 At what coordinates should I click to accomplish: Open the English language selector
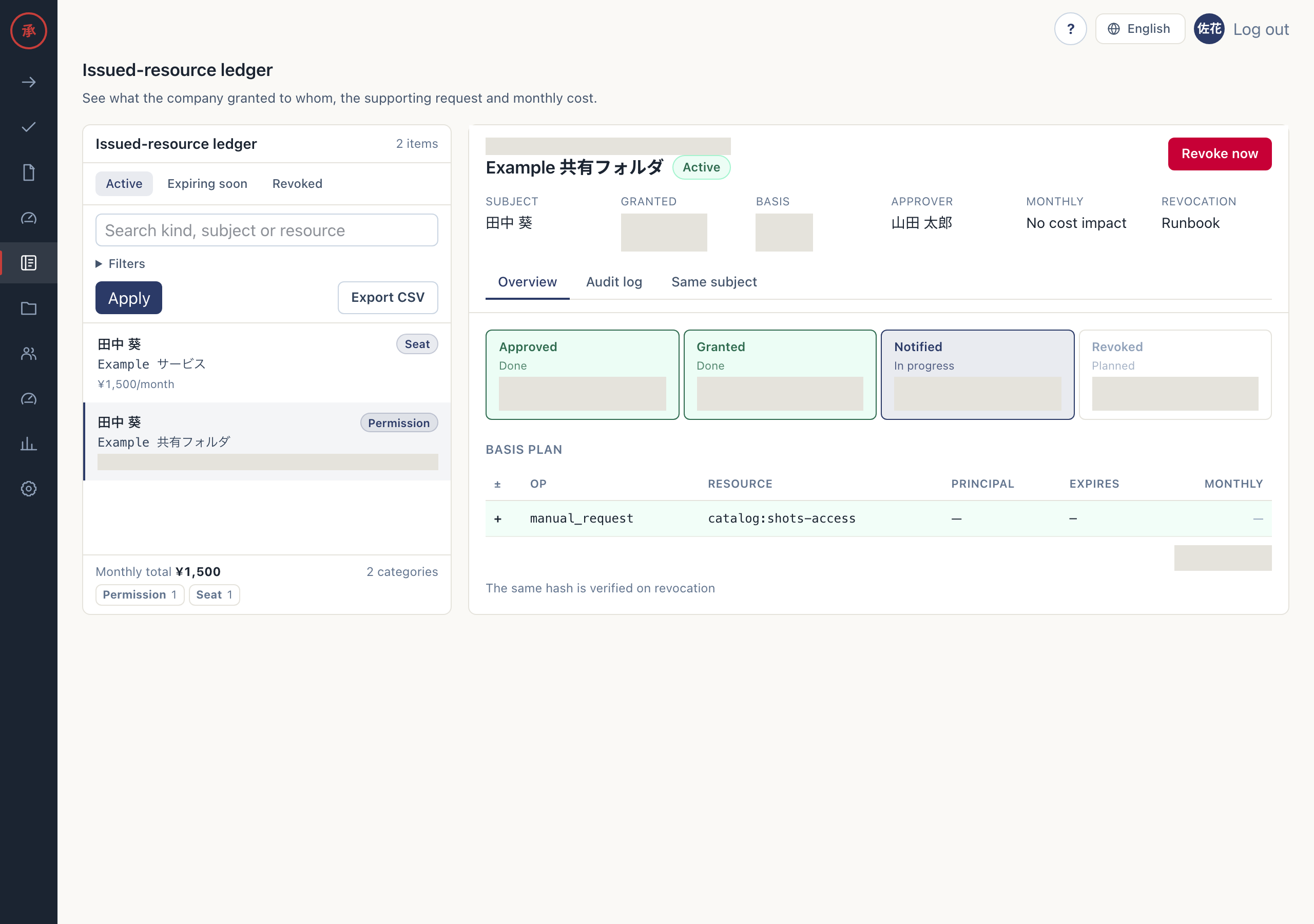click(1139, 29)
